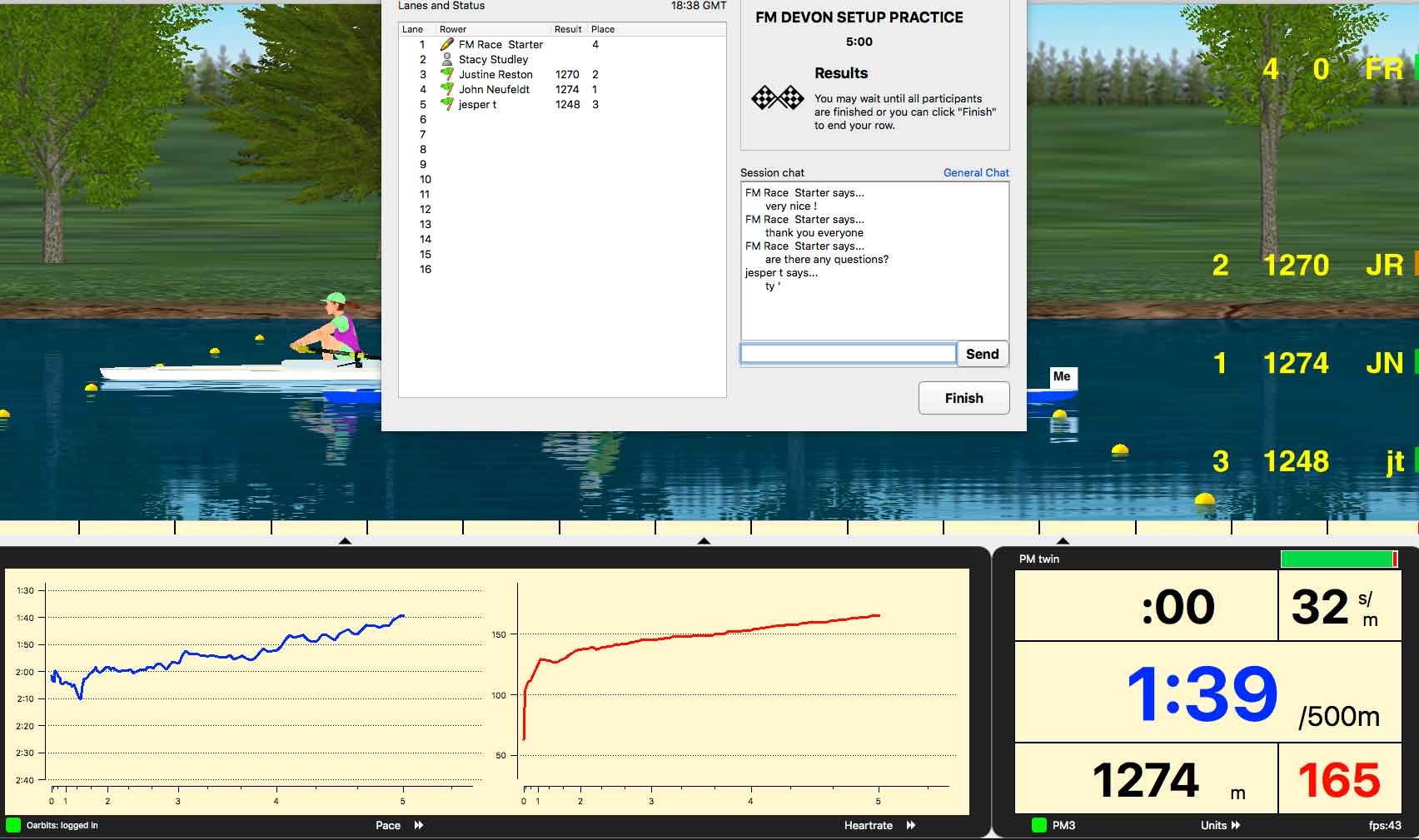This screenshot has width=1419, height=840.
Task: Select result 1274 in the lanes table
Action: point(567,89)
